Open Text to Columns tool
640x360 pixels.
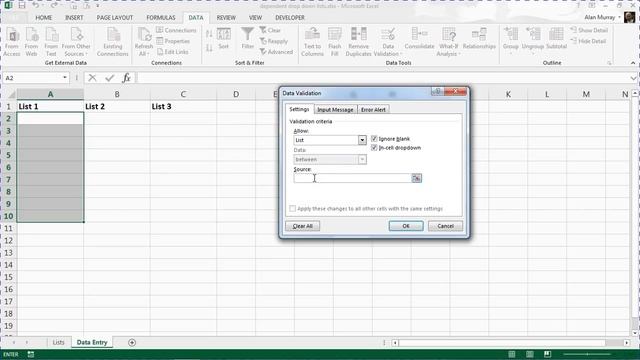click(312, 42)
